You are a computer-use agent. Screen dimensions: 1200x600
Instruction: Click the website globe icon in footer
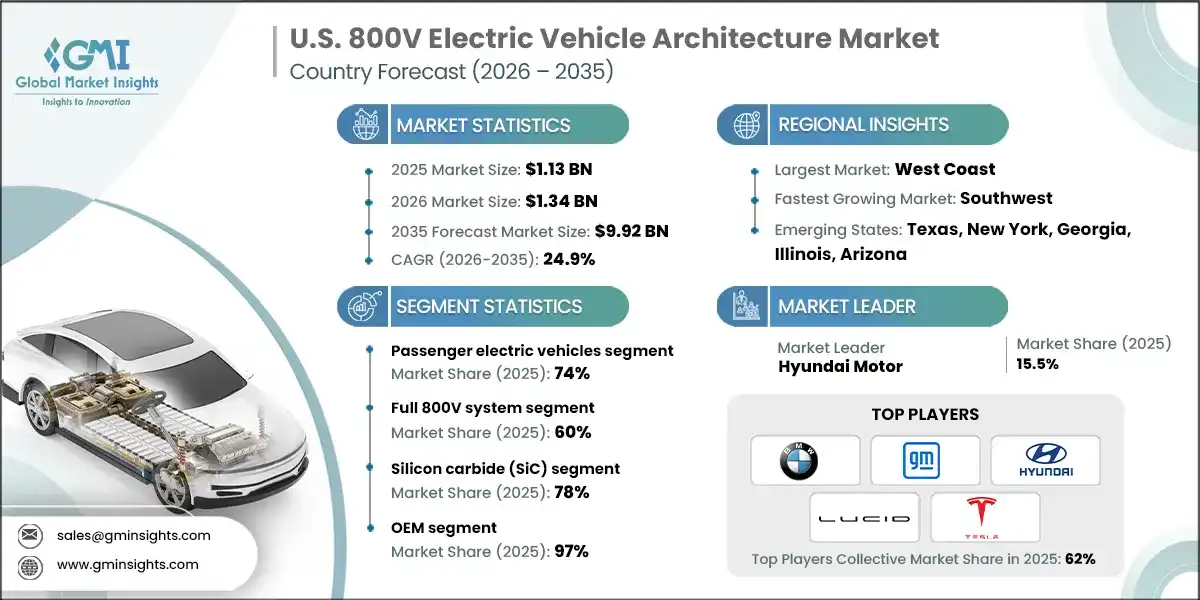coord(28,564)
